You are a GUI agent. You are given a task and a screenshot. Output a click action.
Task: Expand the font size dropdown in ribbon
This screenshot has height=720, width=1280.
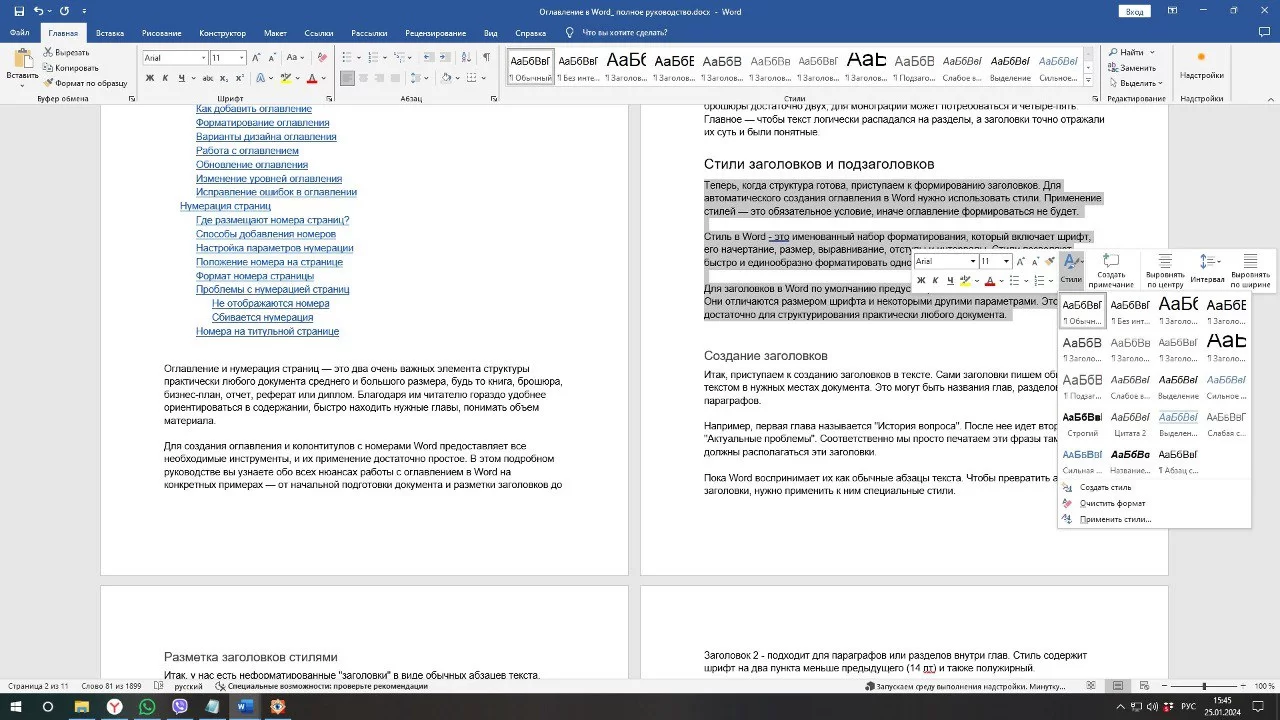coord(242,58)
